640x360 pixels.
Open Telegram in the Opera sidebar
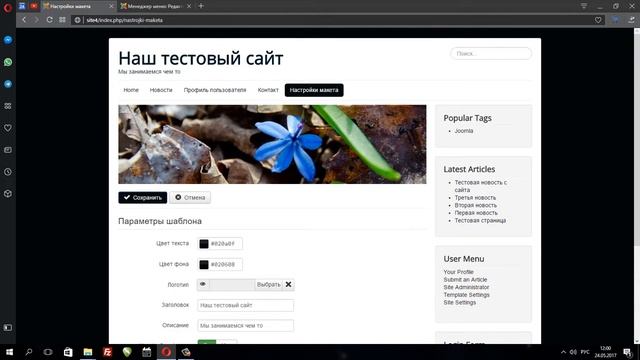coord(8,84)
